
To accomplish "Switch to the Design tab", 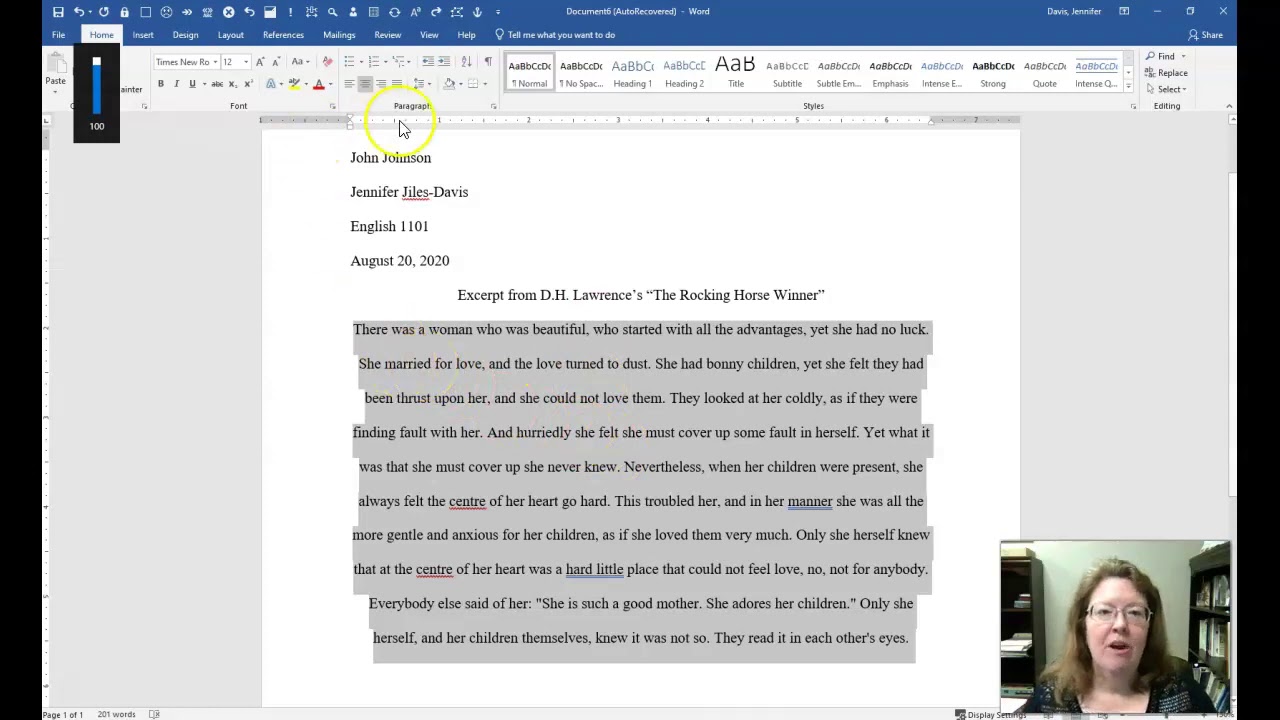I will point(185,35).
